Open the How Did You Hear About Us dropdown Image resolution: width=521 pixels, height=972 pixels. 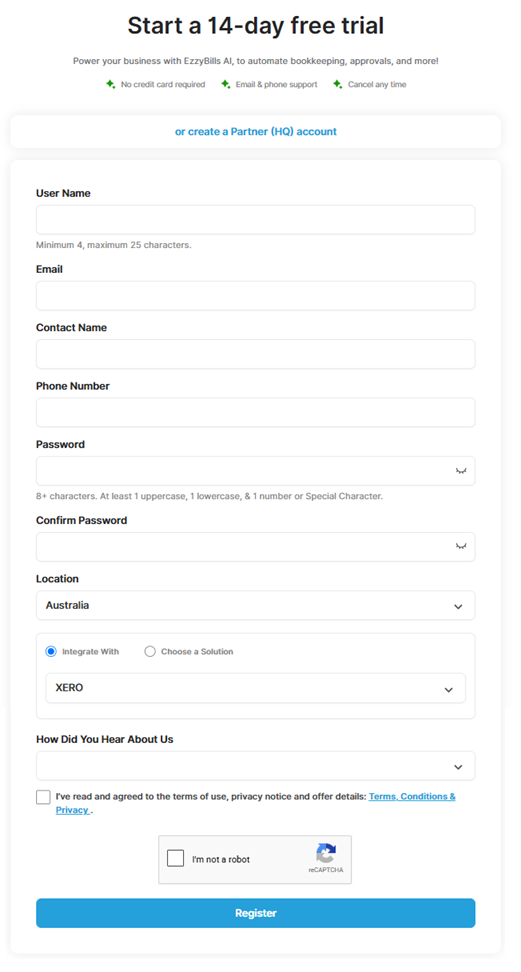pos(256,766)
